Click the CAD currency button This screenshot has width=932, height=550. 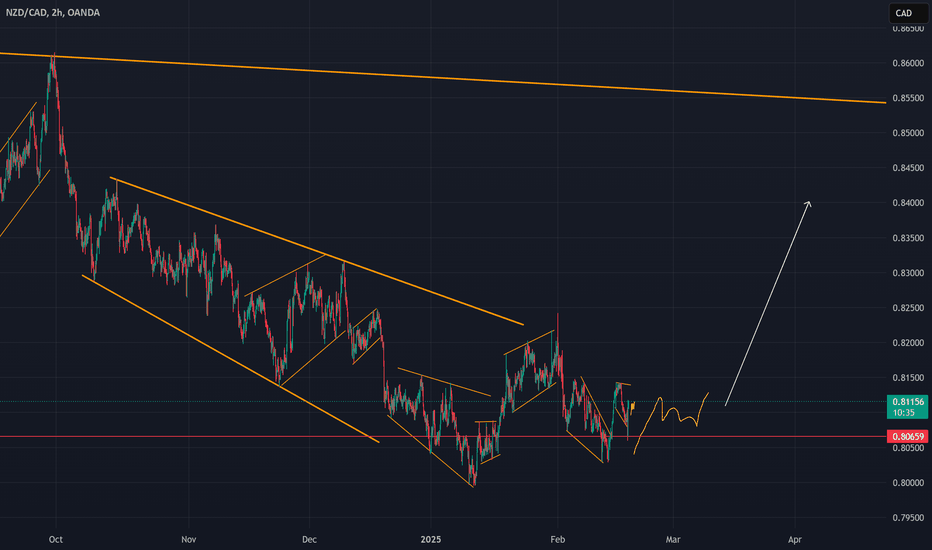point(908,13)
